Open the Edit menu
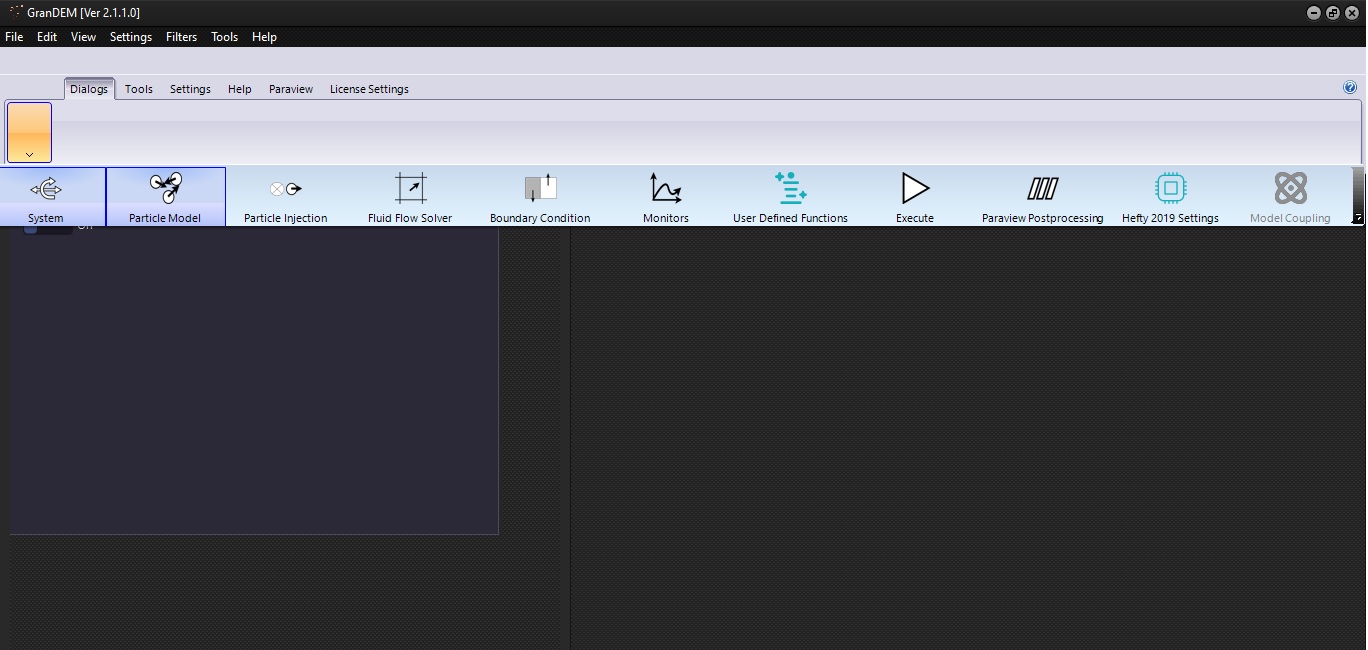The width and height of the screenshot is (1368, 650). [47, 37]
